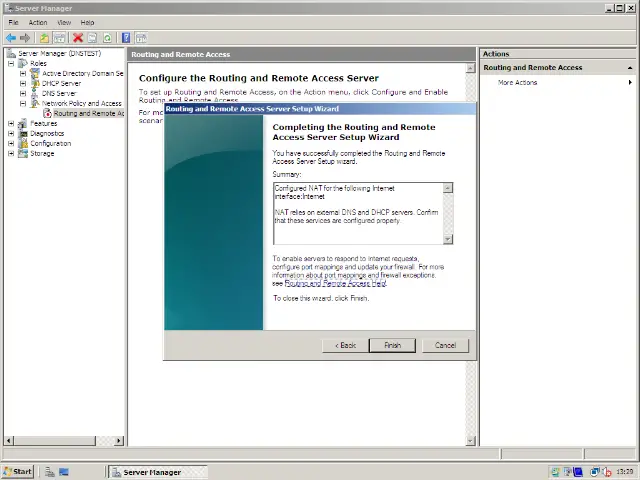Image resolution: width=640 pixels, height=480 pixels.
Task: Click the network tray icon beside volume
Action: 595,472
